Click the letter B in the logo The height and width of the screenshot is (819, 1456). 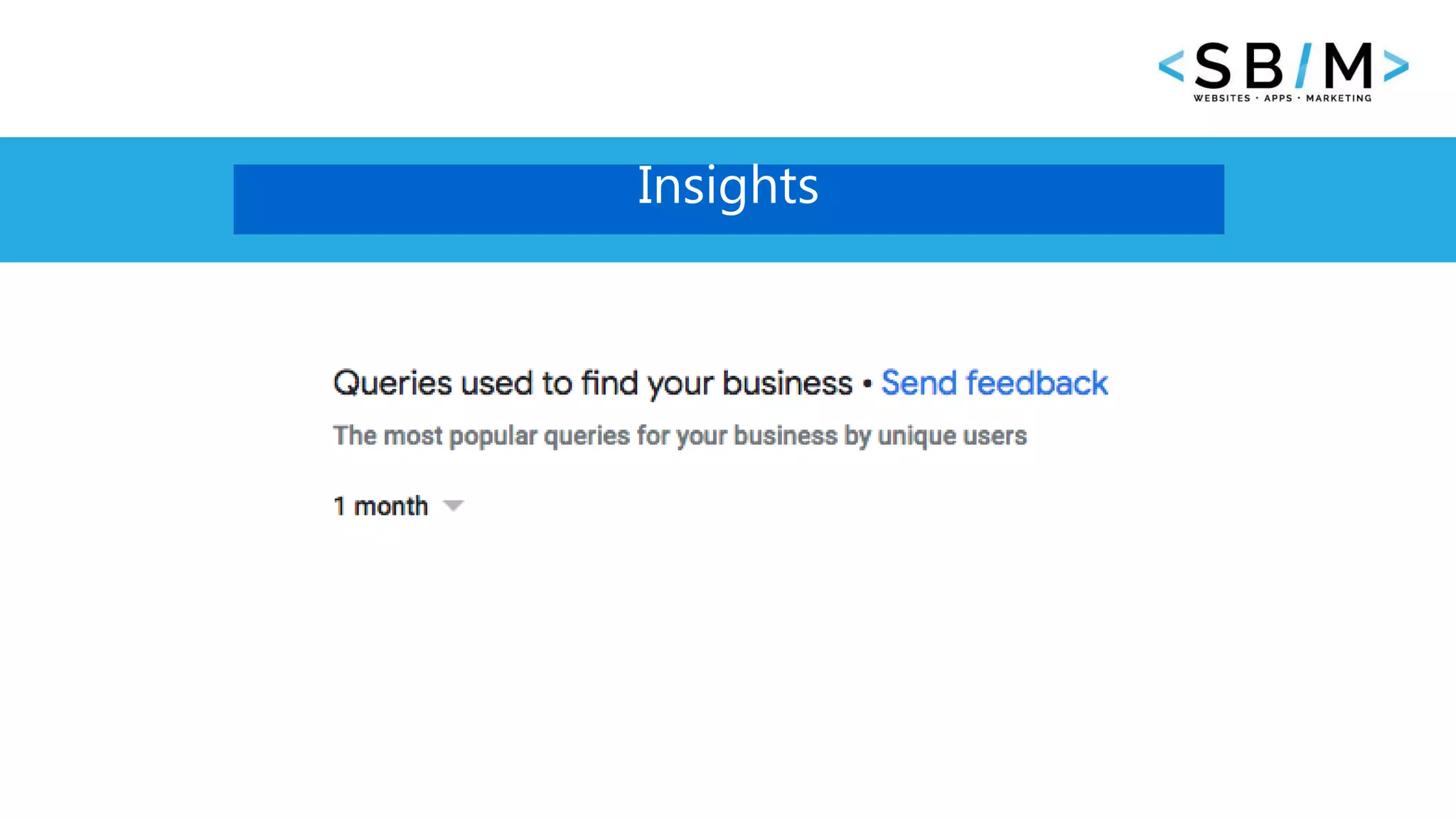tap(1264, 65)
